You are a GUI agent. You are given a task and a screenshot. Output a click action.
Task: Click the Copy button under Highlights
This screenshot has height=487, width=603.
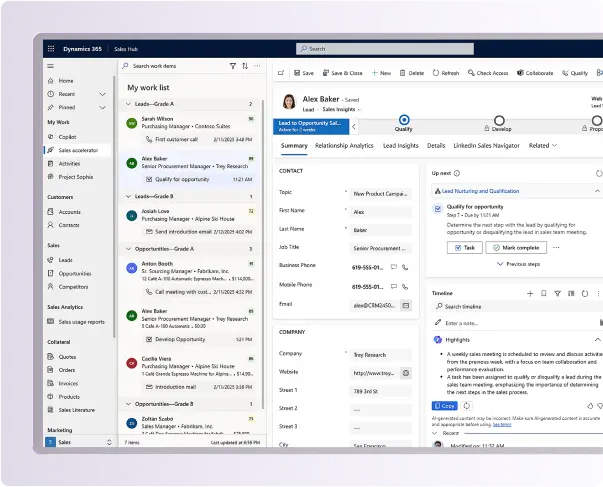click(x=444, y=406)
